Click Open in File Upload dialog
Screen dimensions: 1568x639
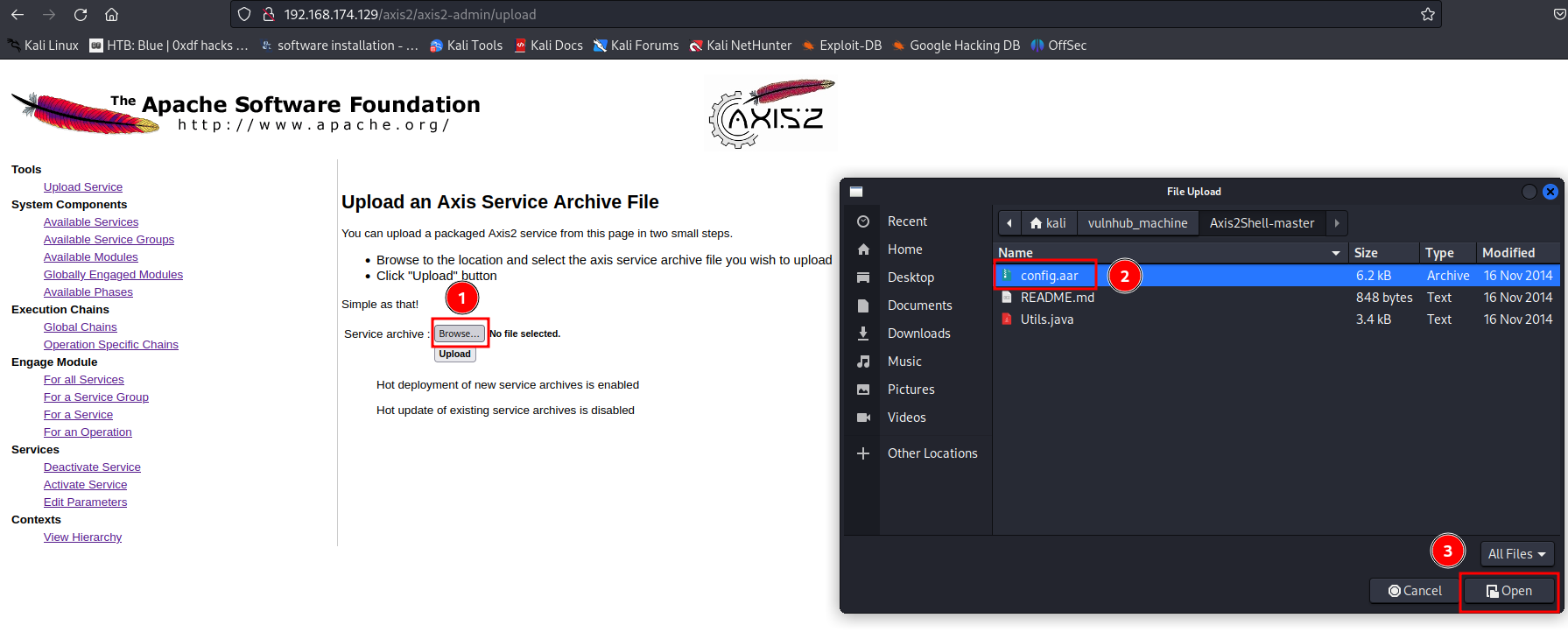pyautogui.click(x=1509, y=591)
